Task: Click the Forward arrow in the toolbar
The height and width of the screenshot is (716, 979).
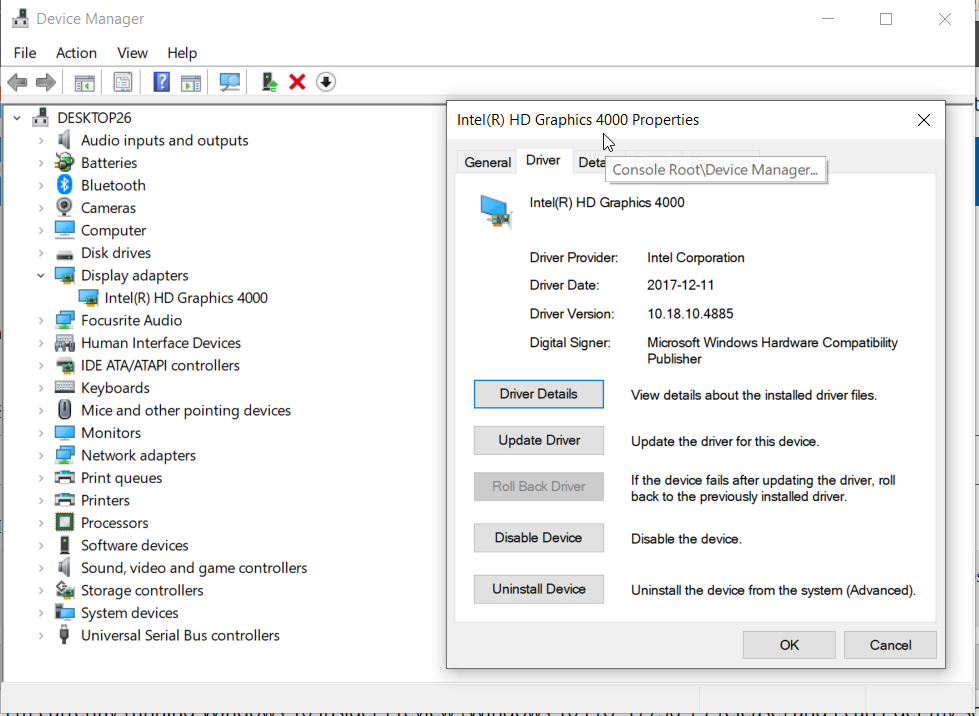Action: (46, 82)
